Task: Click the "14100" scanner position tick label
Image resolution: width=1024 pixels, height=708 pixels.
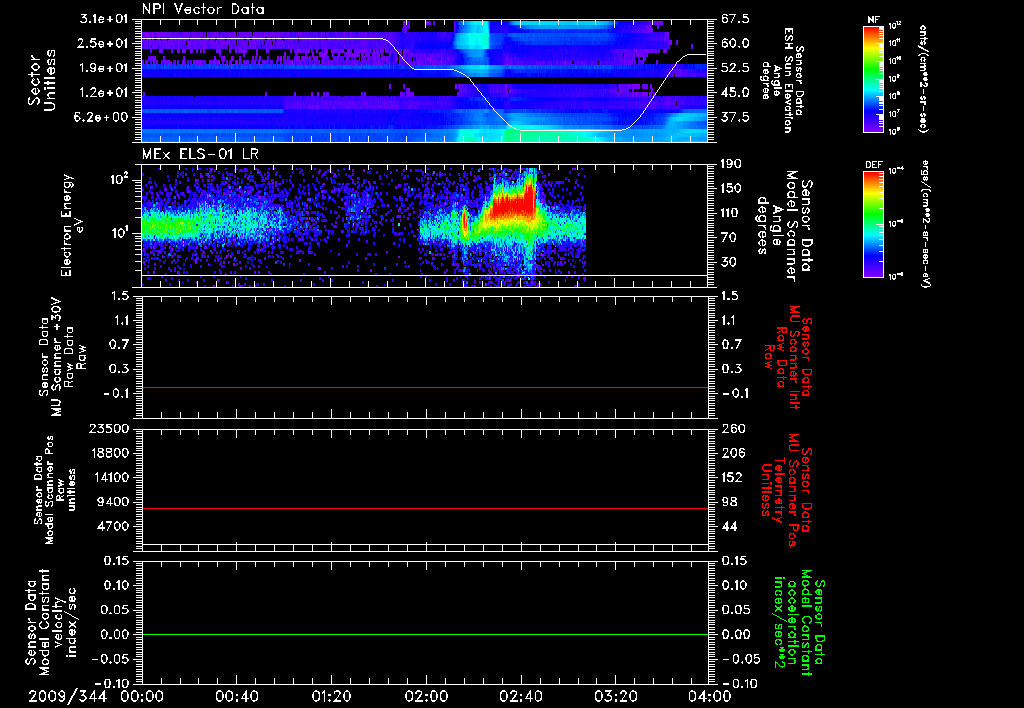Action: 110,477
